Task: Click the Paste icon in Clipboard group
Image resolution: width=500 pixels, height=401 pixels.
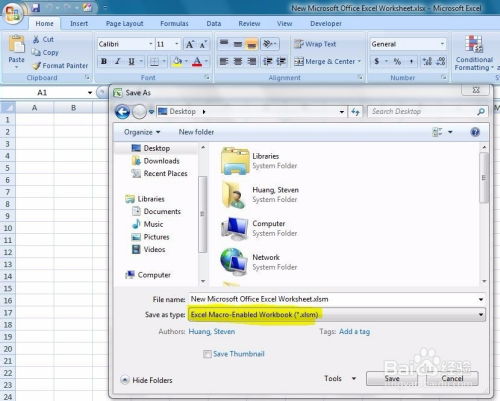Action: 16,45
